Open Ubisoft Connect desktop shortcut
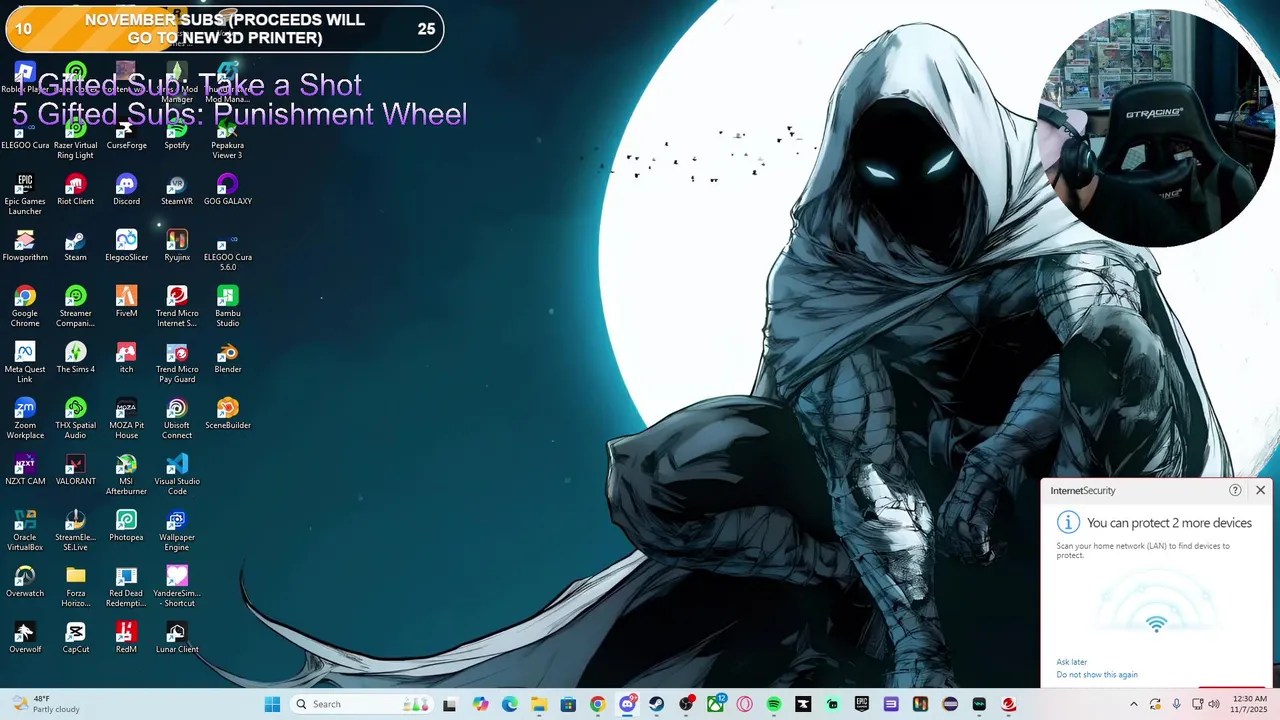1280x720 pixels. [x=177, y=419]
